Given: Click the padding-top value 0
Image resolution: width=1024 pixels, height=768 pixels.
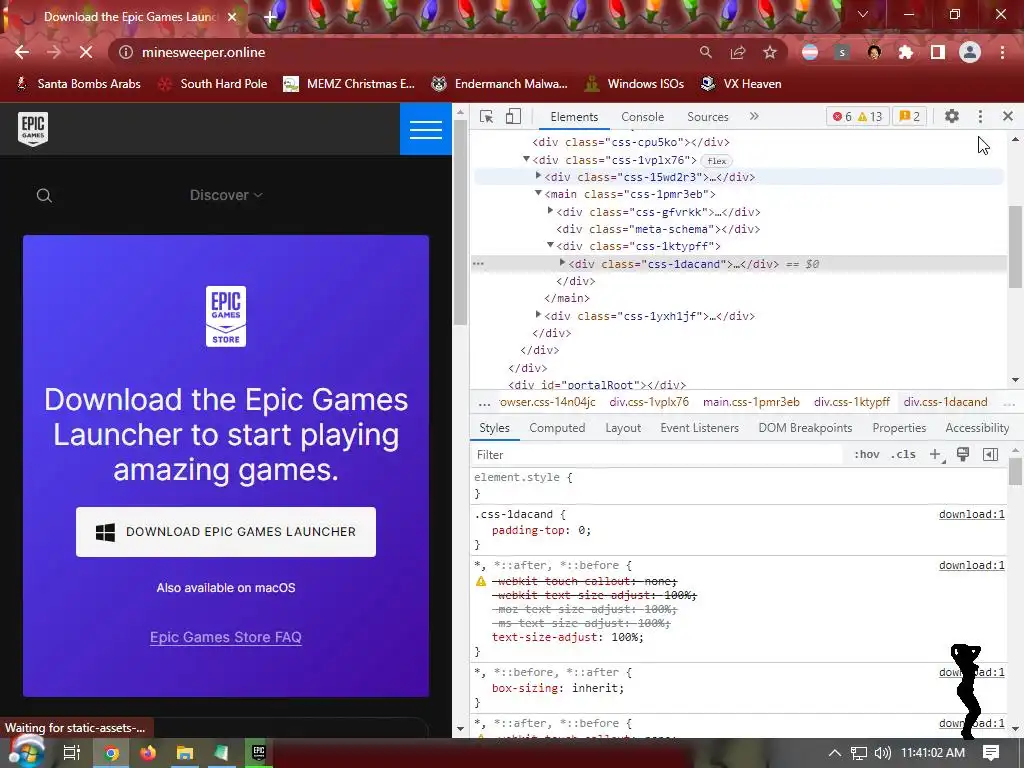Looking at the screenshot, I should coord(581,530).
